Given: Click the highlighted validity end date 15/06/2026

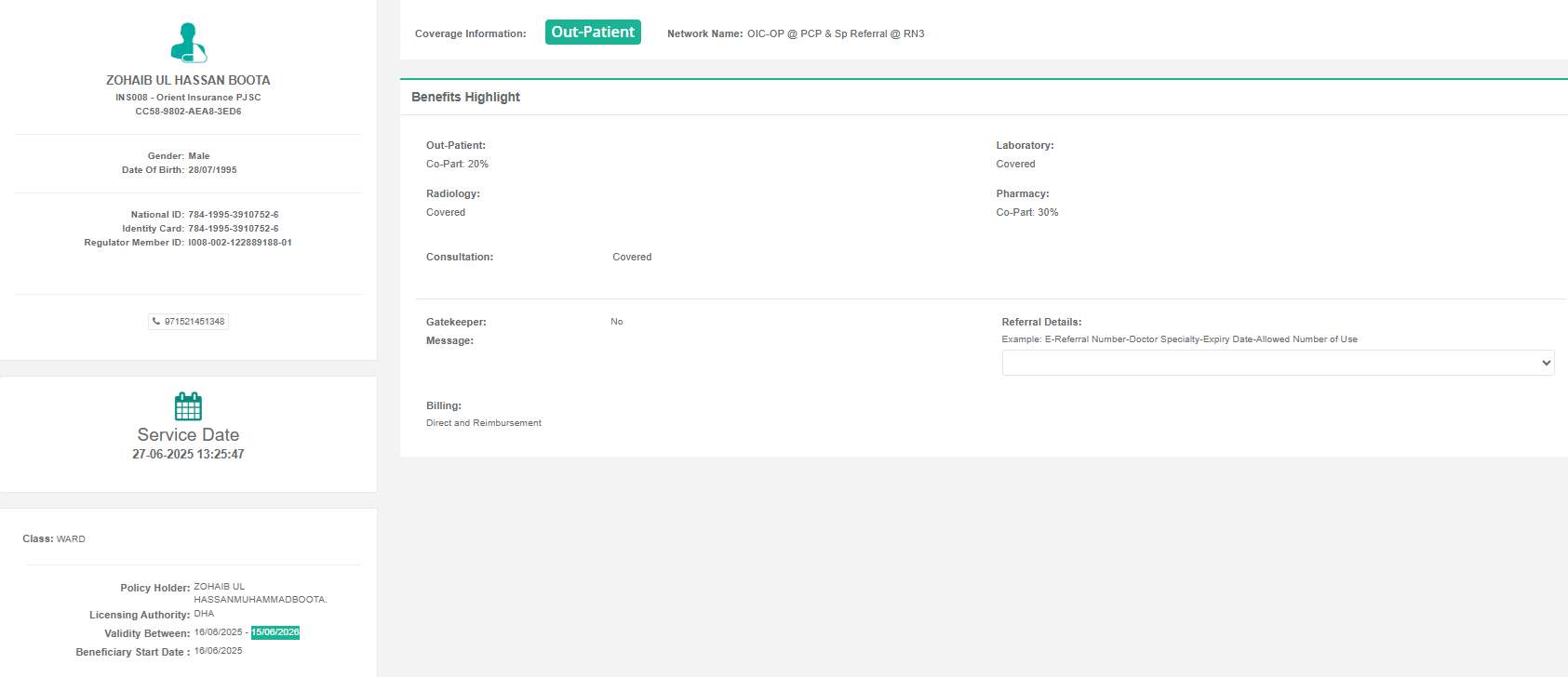Looking at the screenshot, I should (x=275, y=632).
